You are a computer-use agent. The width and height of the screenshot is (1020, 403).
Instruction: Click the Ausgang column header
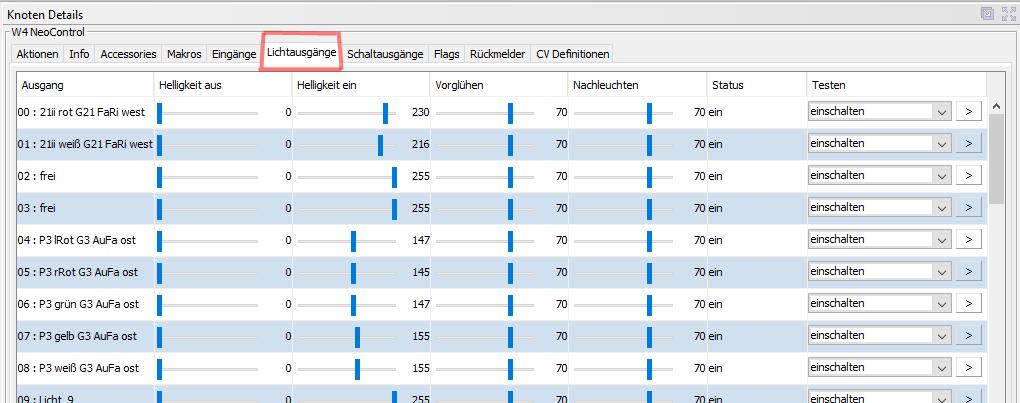pos(85,85)
